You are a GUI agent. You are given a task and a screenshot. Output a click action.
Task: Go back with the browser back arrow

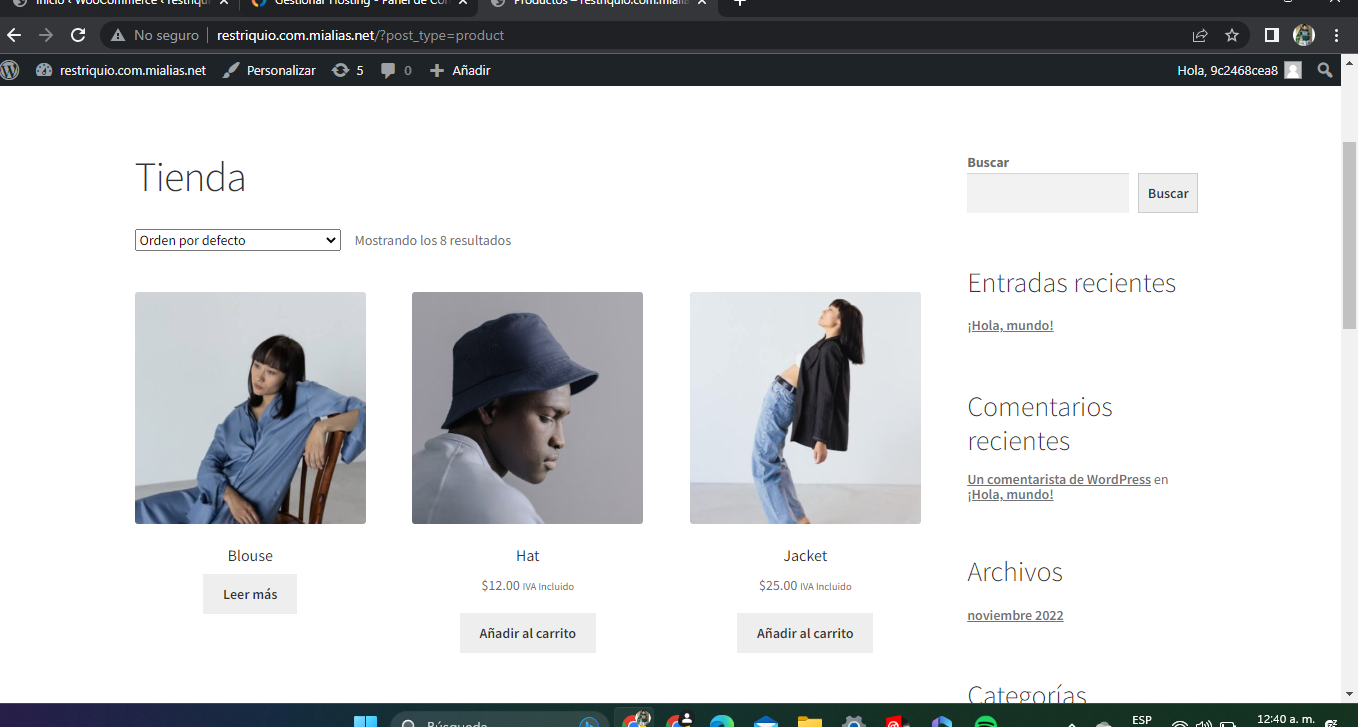[x=14, y=35]
